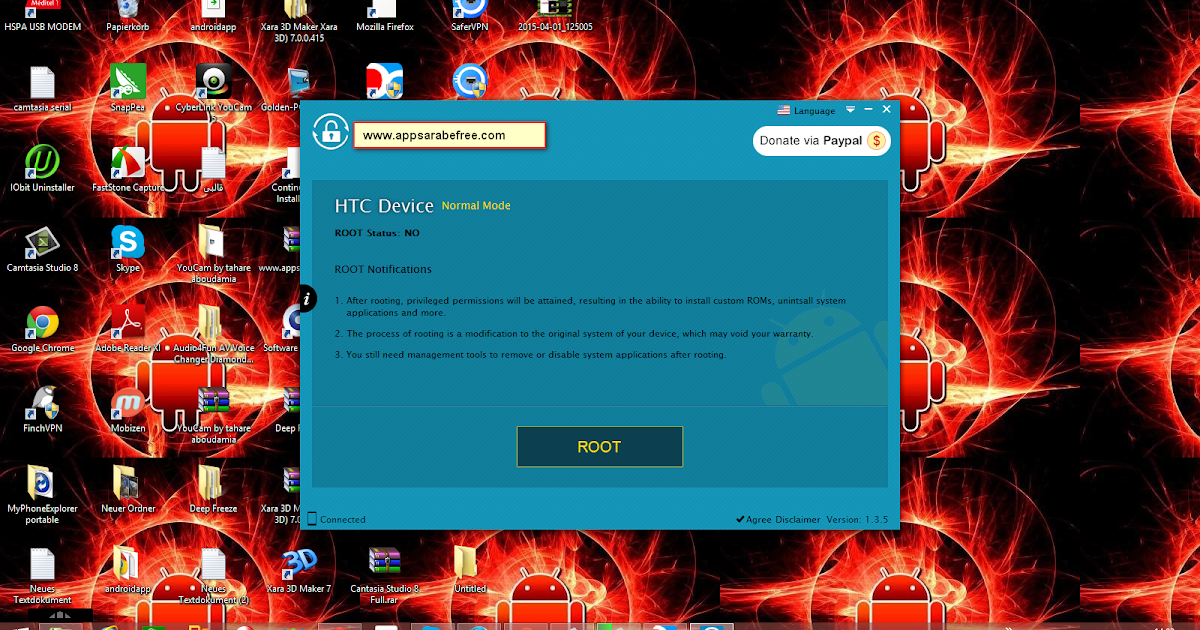Select the YouCam by tahare aboudamia folder
Image resolution: width=1200 pixels, height=630 pixels.
[x=214, y=255]
